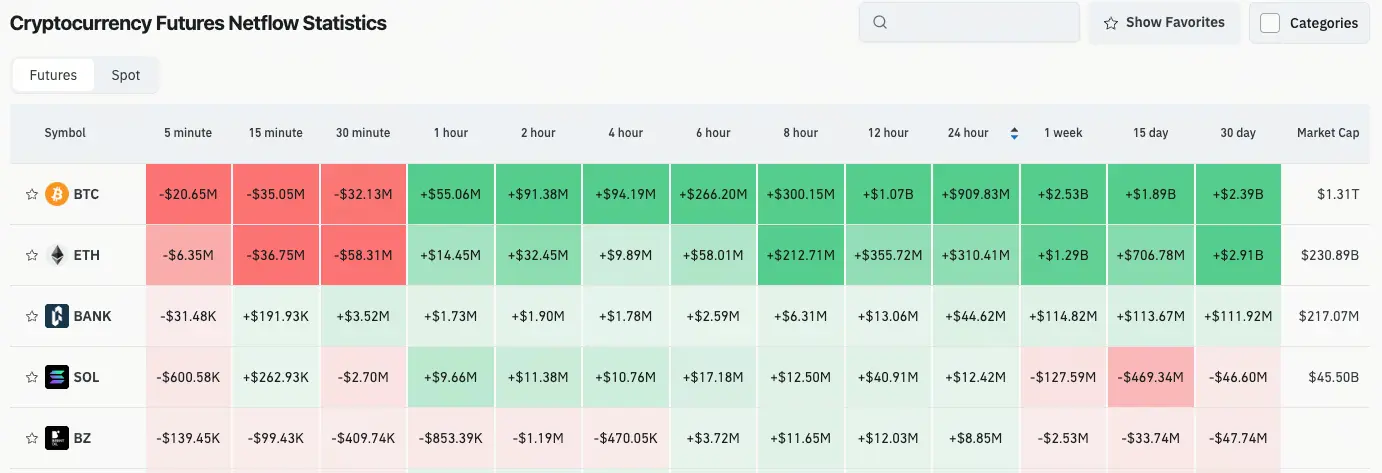Viewport: 1382px width, 473px height.
Task: Tick the Categories checkbox
Action: [x=1270, y=23]
